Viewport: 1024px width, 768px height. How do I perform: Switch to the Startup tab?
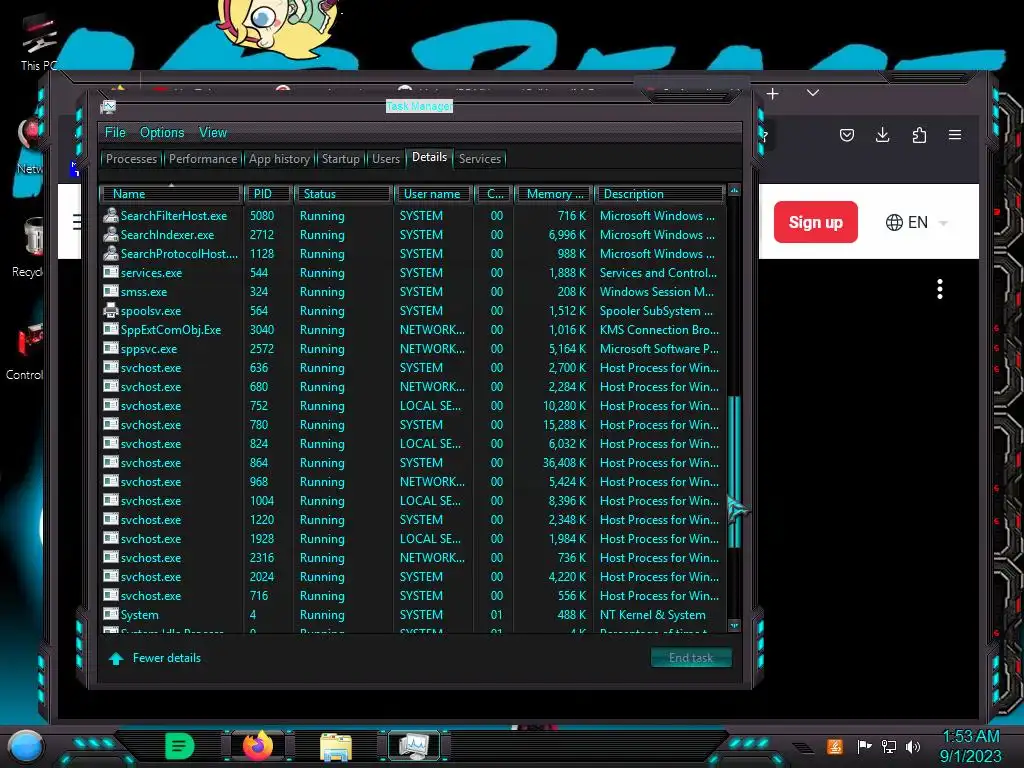(340, 159)
